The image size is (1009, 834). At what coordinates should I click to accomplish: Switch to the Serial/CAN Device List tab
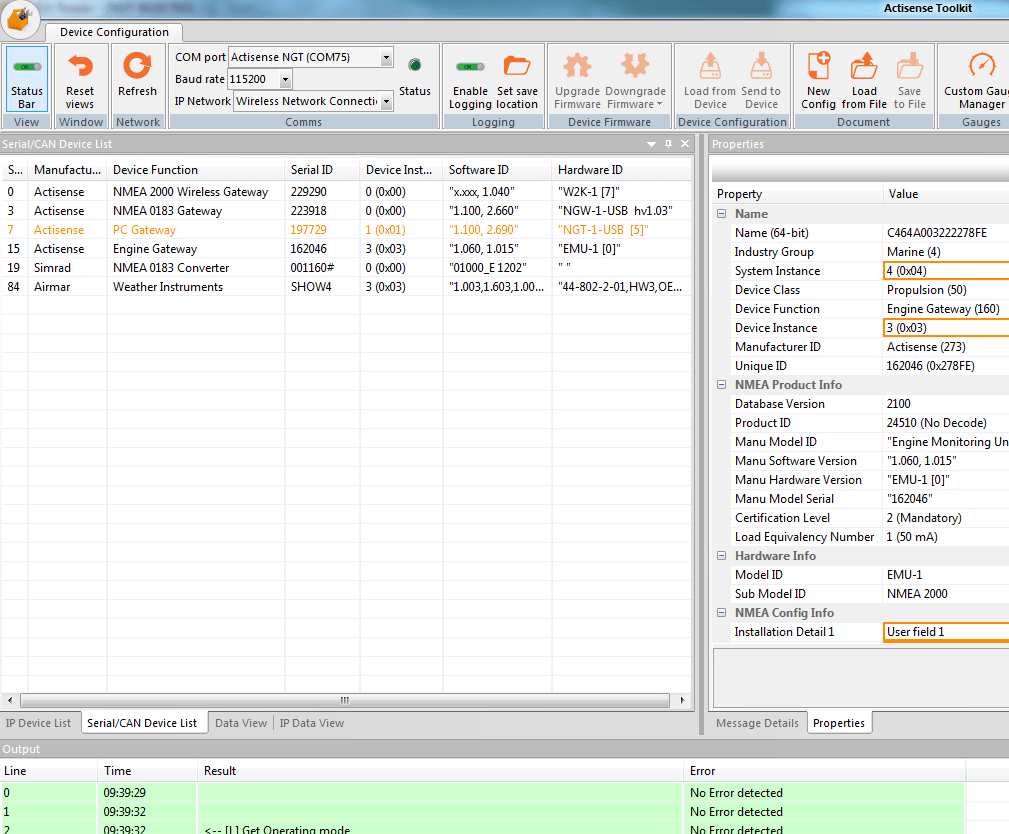[142, 723]
